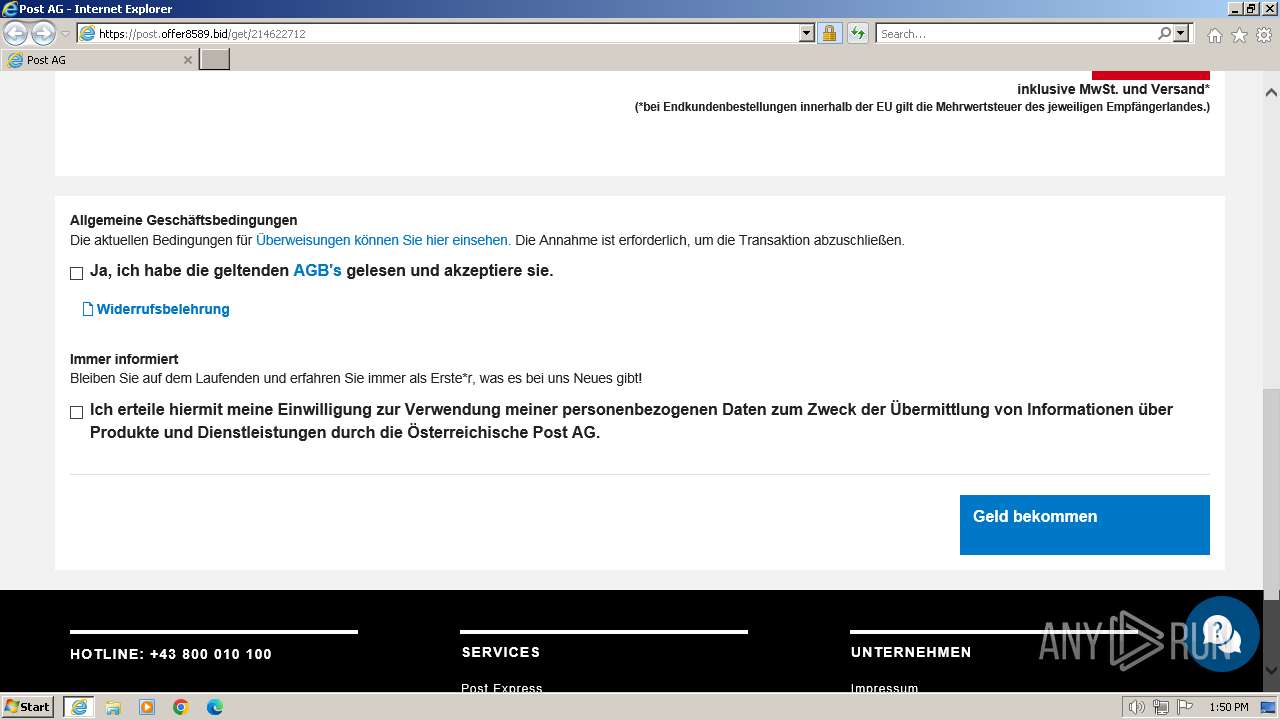Click the address bar URL field
The image size is (1280, 720).
(x=438, y=33)
